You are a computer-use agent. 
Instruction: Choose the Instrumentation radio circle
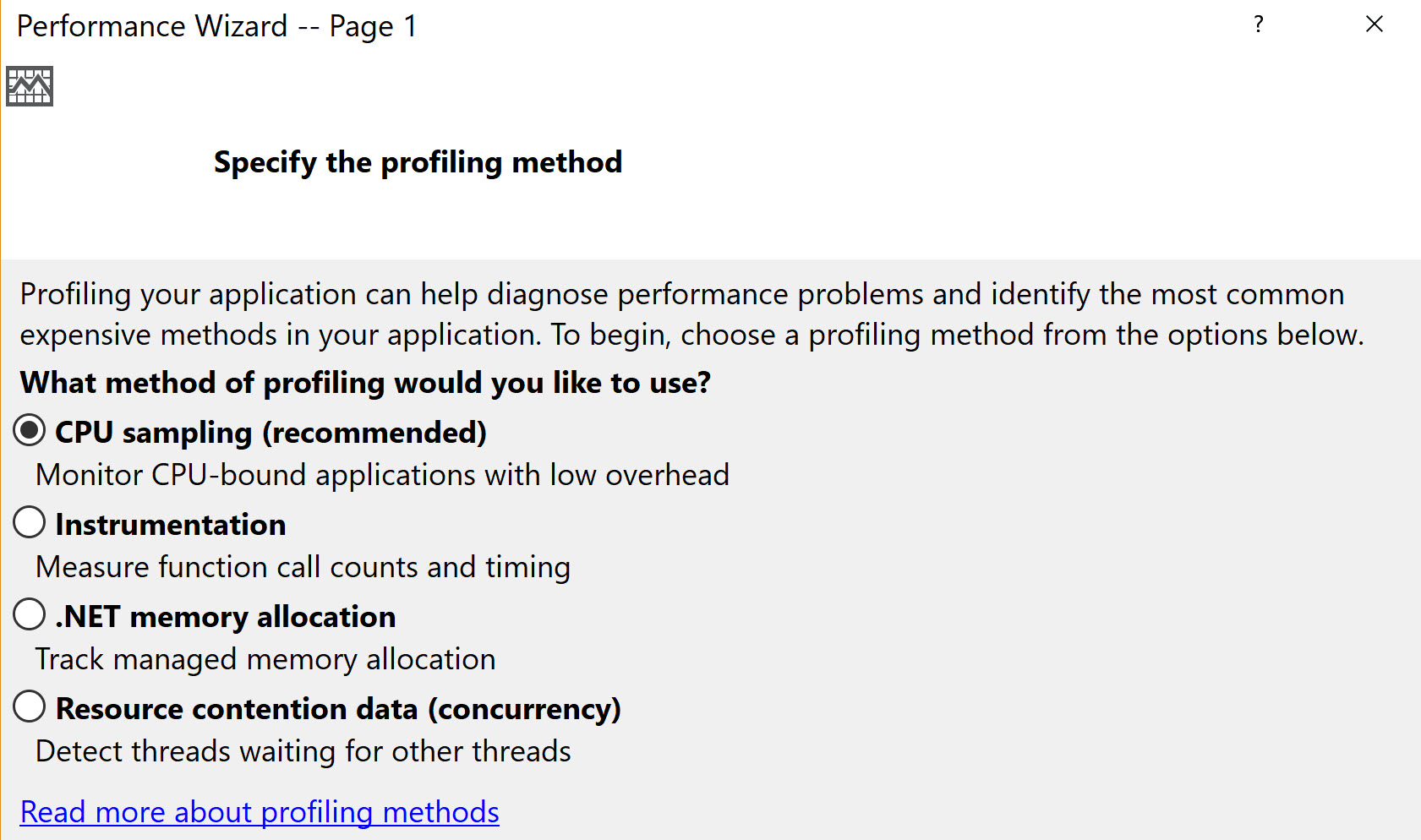(30, 522)
